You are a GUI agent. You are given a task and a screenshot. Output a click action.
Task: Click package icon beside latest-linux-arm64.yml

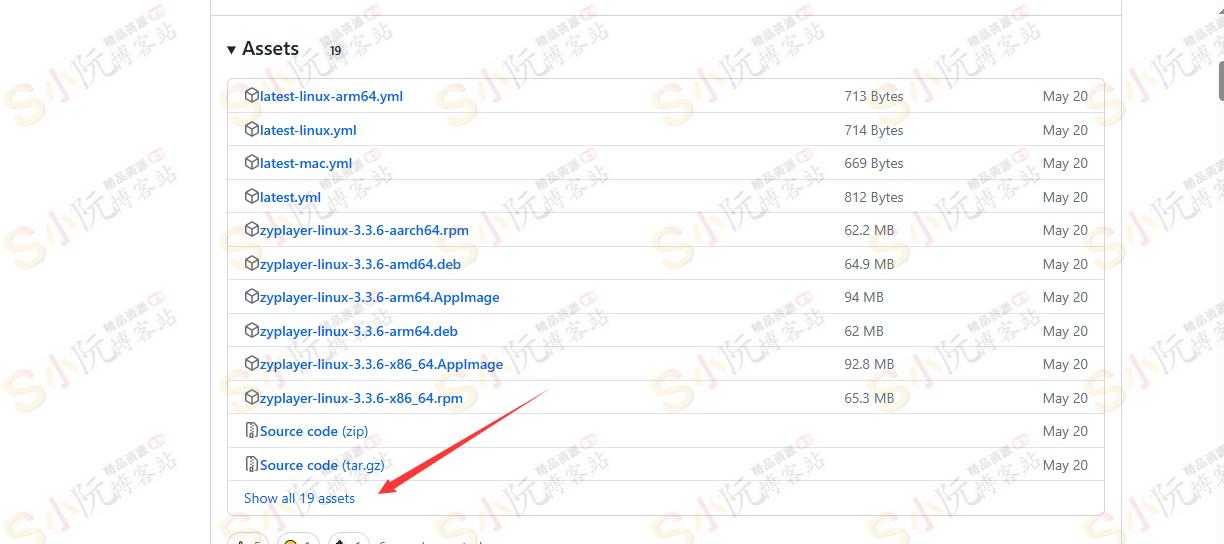[x=252, y=96]
